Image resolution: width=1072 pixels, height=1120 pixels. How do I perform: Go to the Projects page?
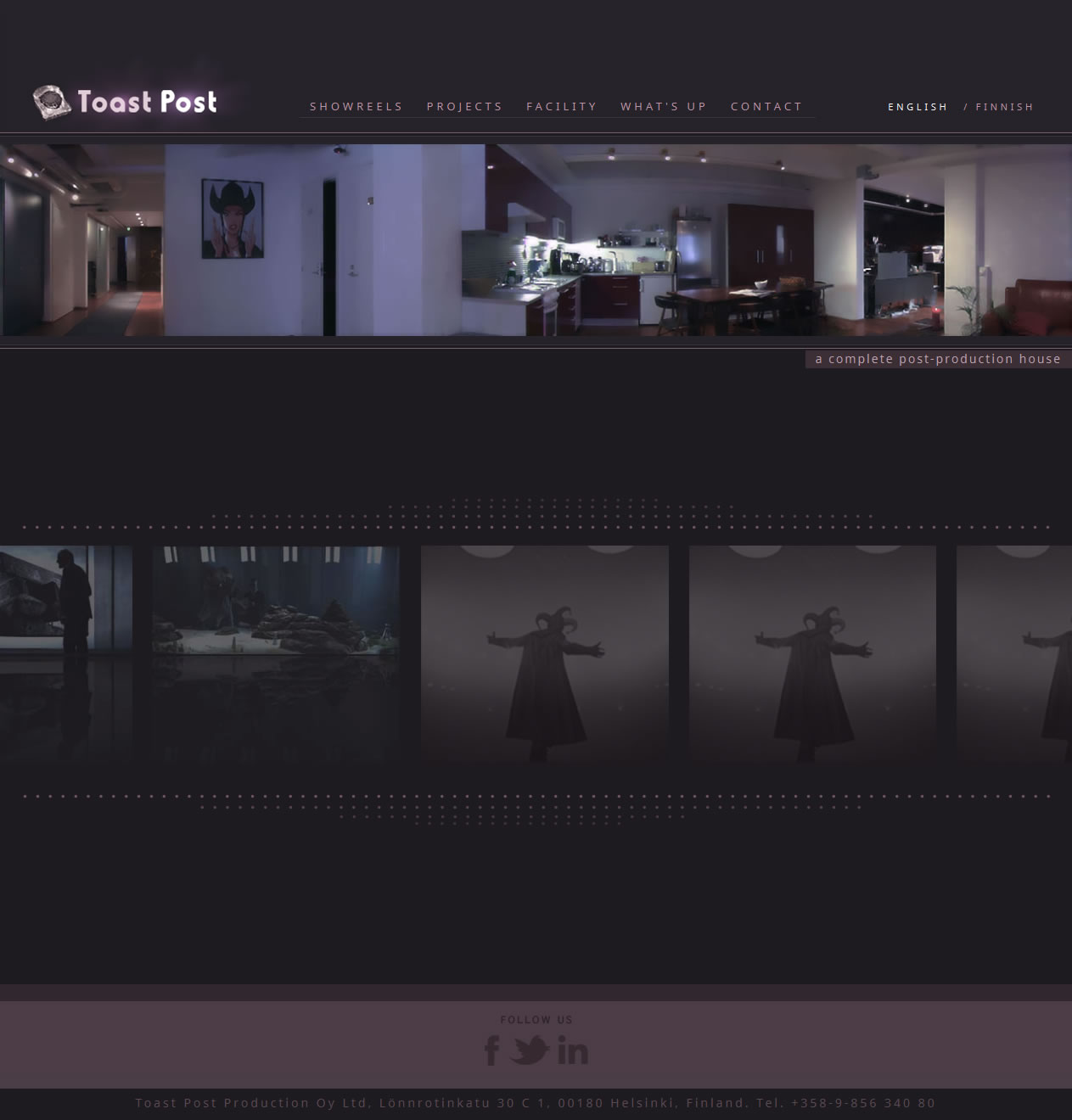(x=464, y=107)
